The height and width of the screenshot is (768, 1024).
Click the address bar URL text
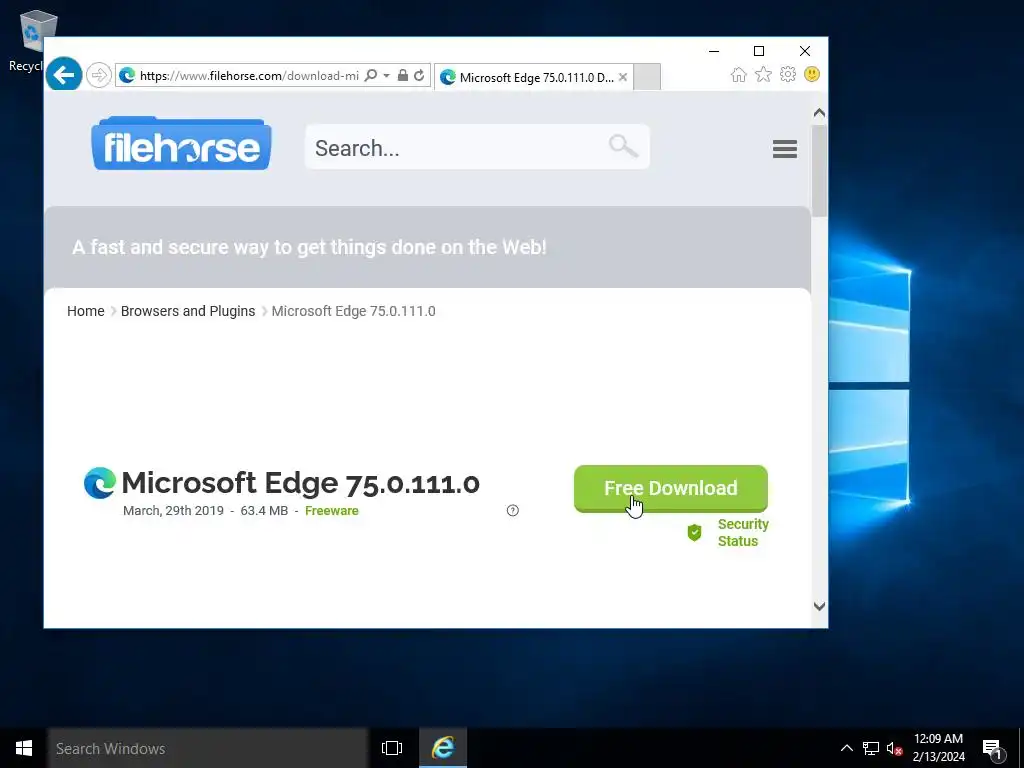[249, 75]
